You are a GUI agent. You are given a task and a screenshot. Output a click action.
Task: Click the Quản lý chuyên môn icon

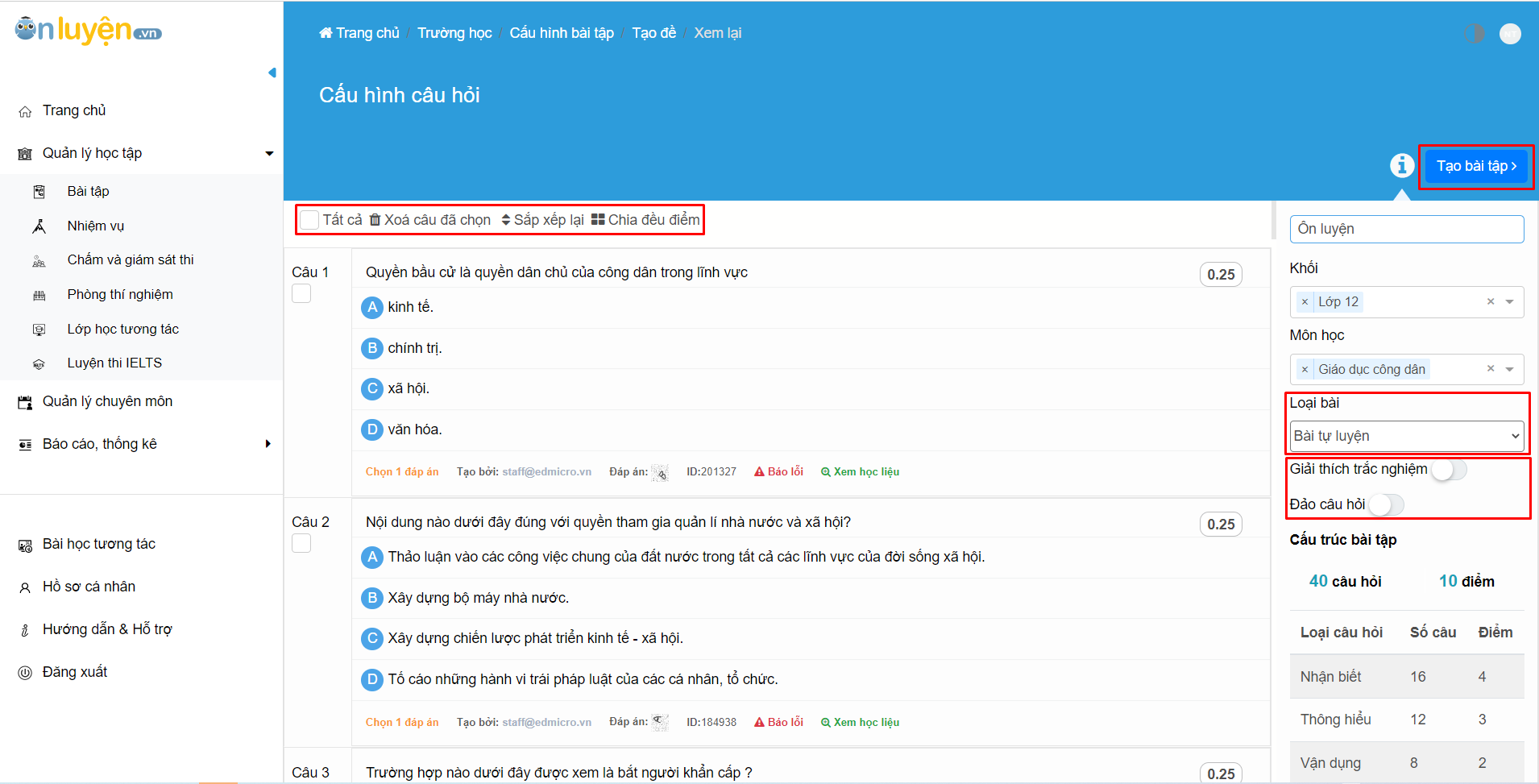pyautogui.click(x=25, y=402)
